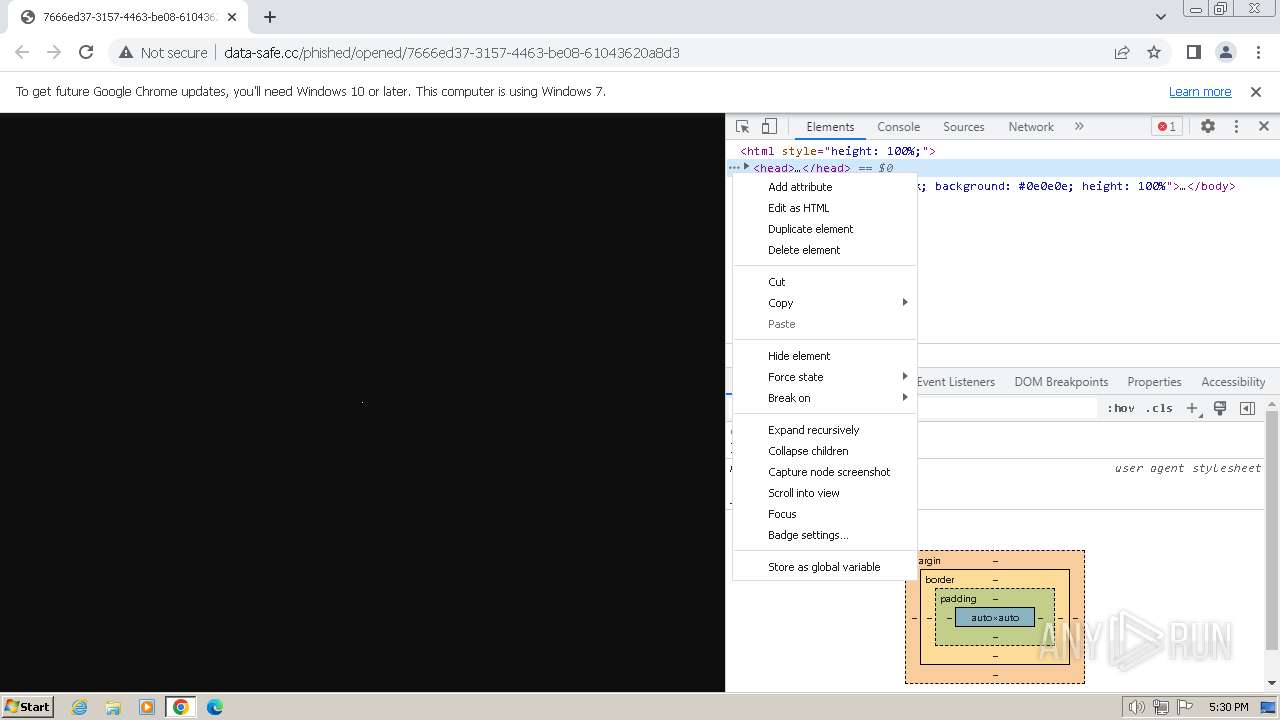The image size is (1280, 720).
Task: Click the styles filter input field
Action: [x=1007, y=408]
